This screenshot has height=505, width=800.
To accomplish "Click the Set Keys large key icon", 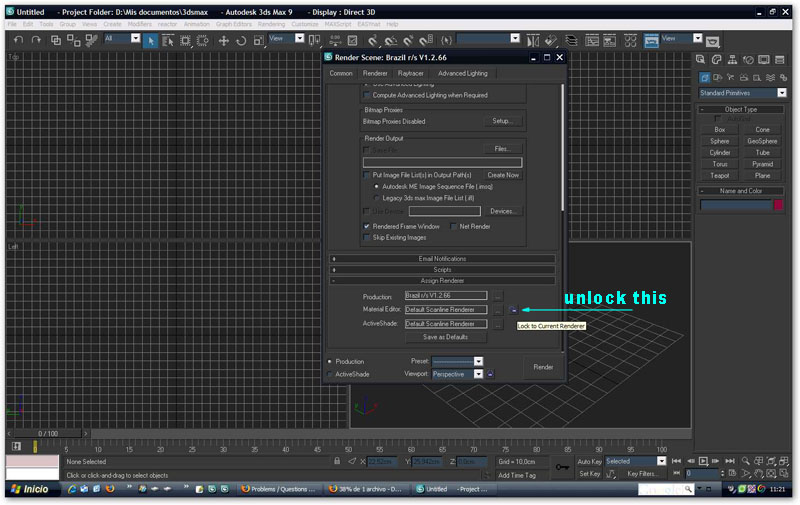I will coord(562,467).
